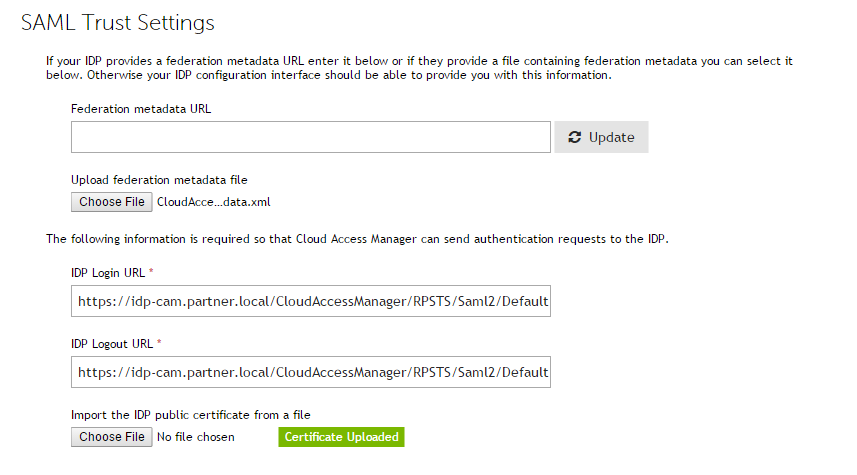Choose File for federation metadata upload
This screenshot has height=475, width=857.
point(112,202)
